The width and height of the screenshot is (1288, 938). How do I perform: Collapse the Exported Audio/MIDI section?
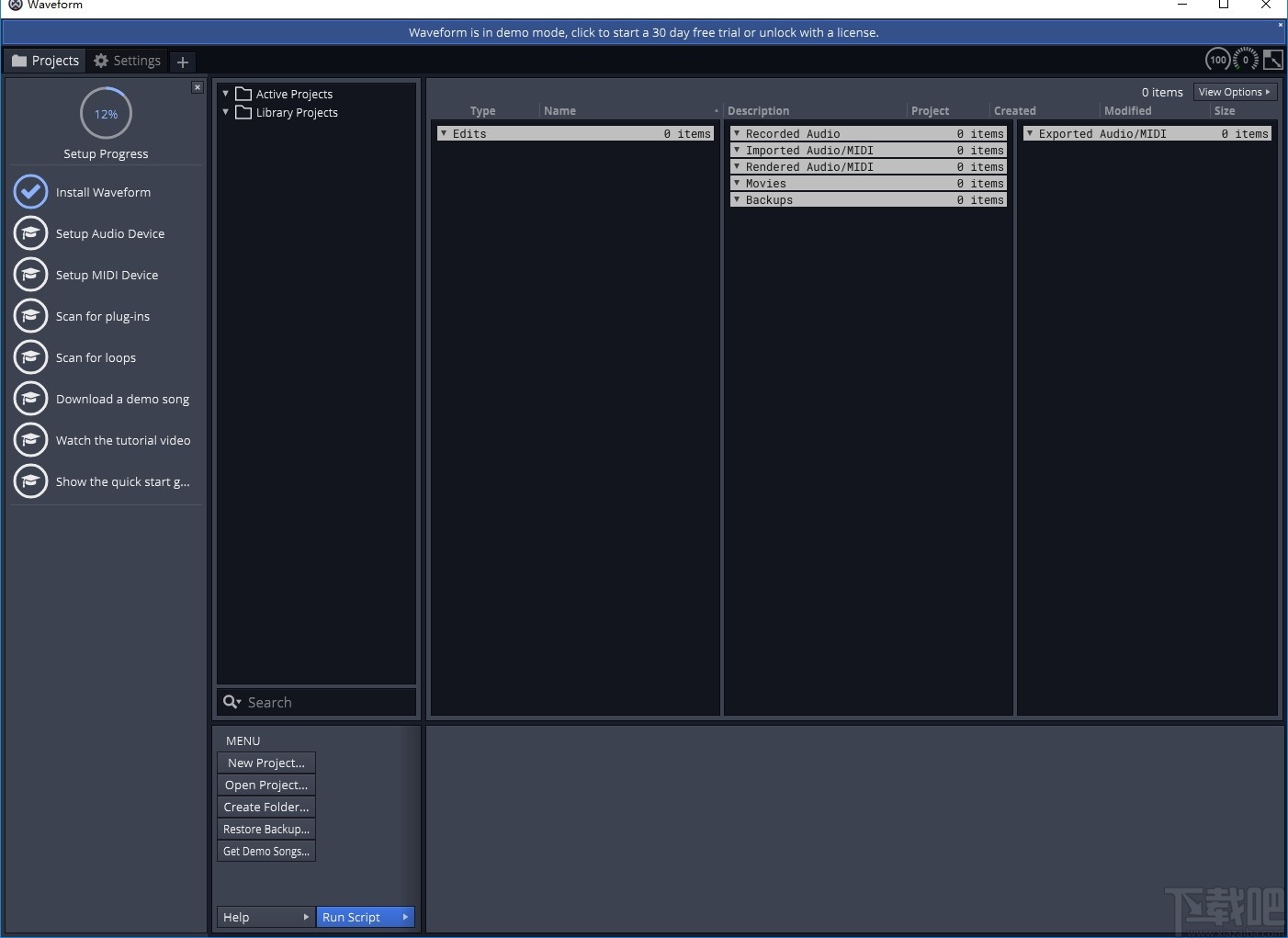1030,133
